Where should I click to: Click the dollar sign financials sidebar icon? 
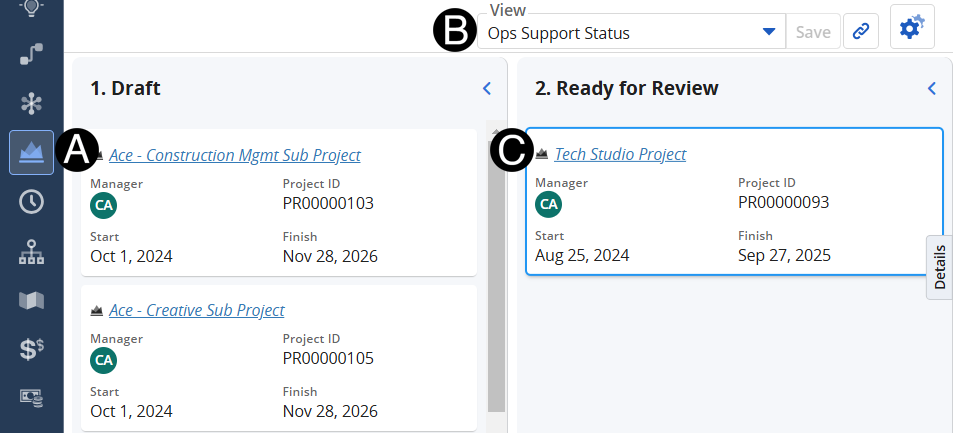[x=31, y=349]
